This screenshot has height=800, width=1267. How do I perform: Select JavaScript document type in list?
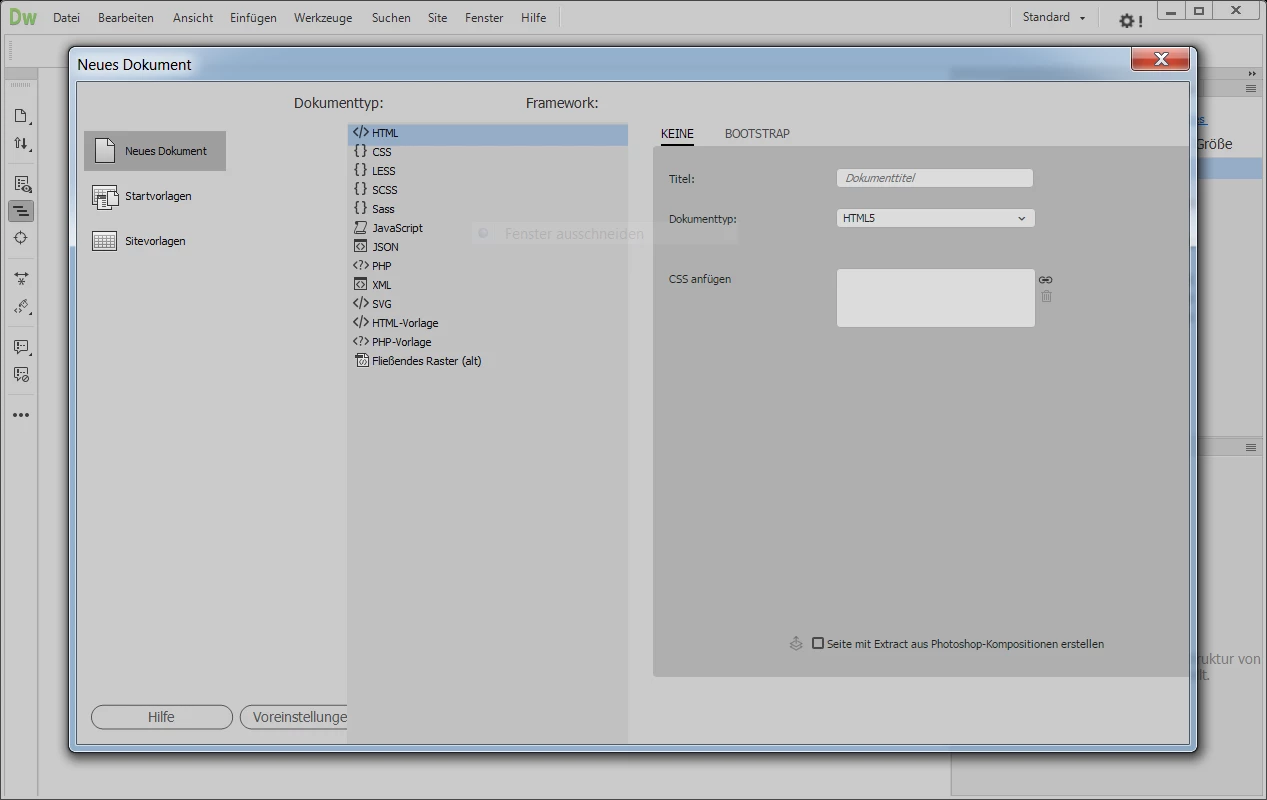coord(488,228)
